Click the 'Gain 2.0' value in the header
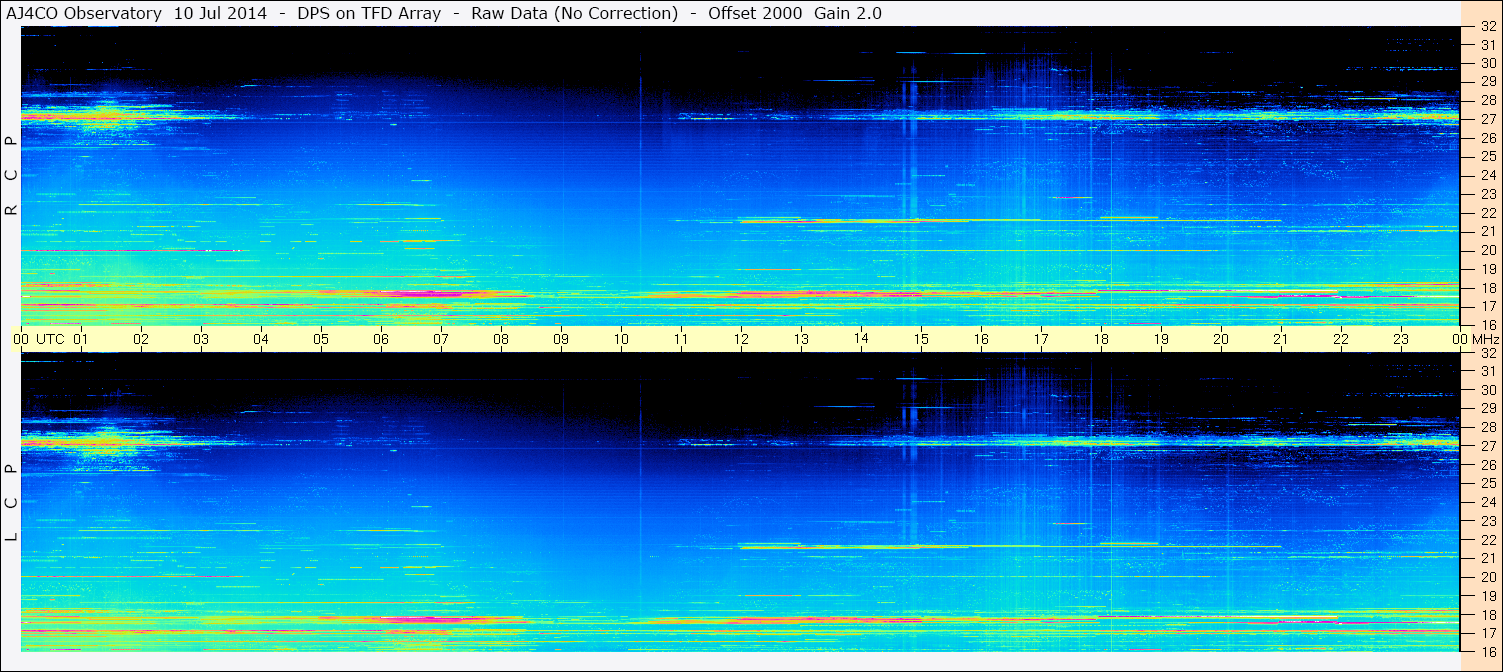 coord(848,13)
